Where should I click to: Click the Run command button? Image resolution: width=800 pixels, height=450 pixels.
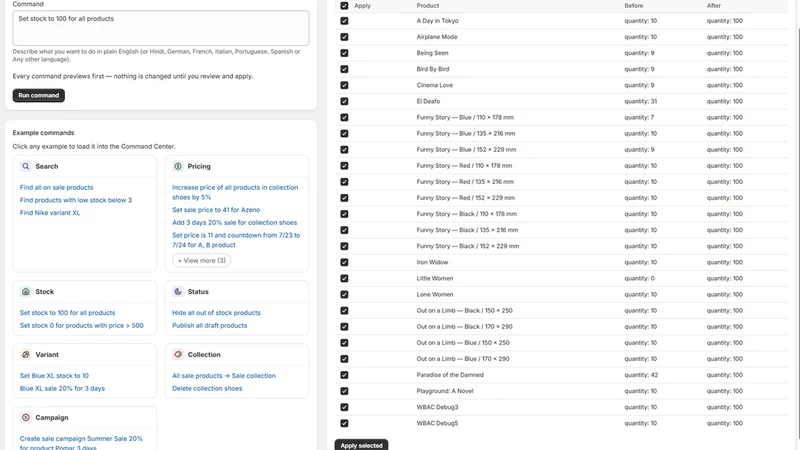click(39, 95)
